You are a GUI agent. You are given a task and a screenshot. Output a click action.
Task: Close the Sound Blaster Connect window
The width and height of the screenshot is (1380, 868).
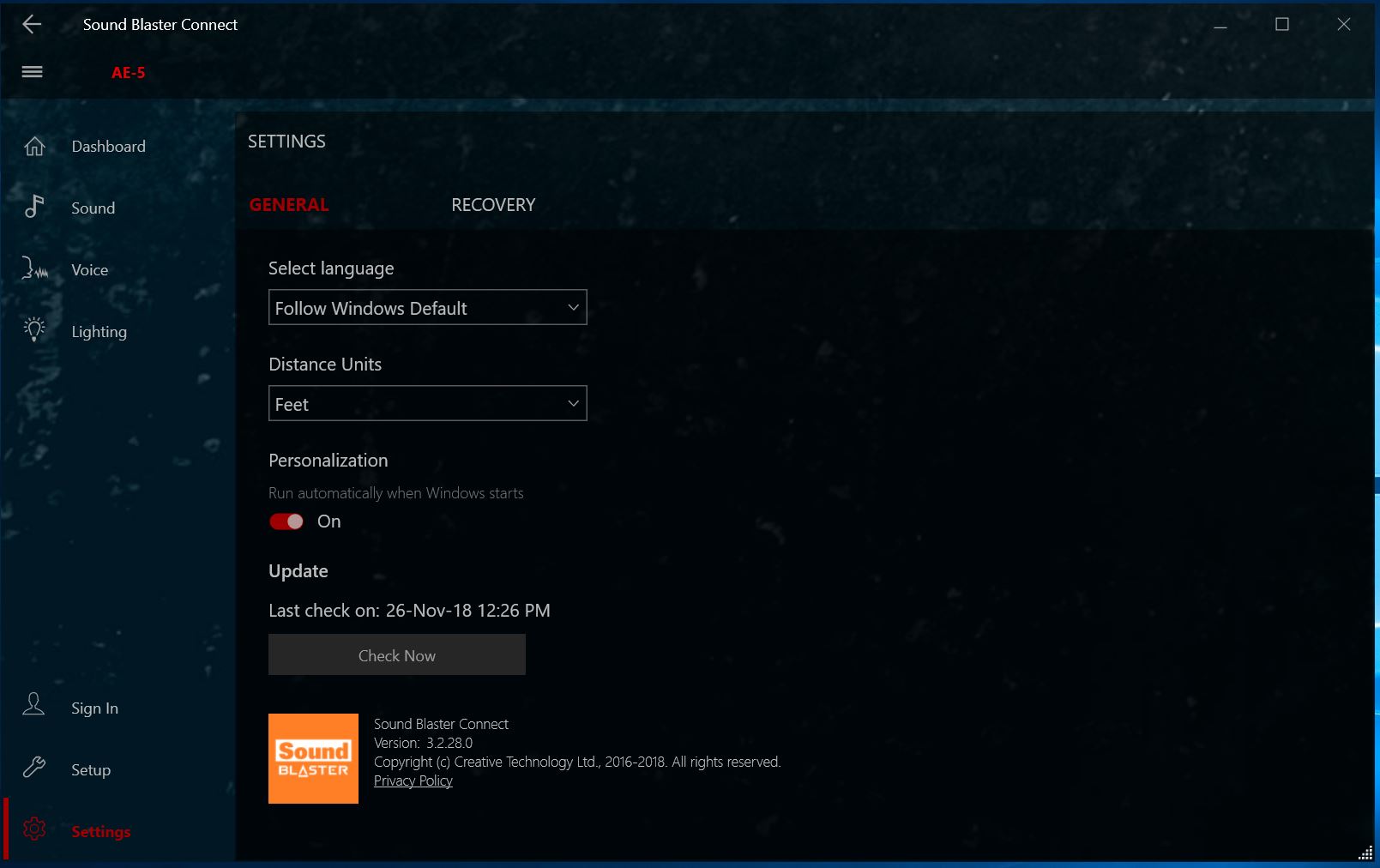pyautogui.click(x=1344, y=25)
